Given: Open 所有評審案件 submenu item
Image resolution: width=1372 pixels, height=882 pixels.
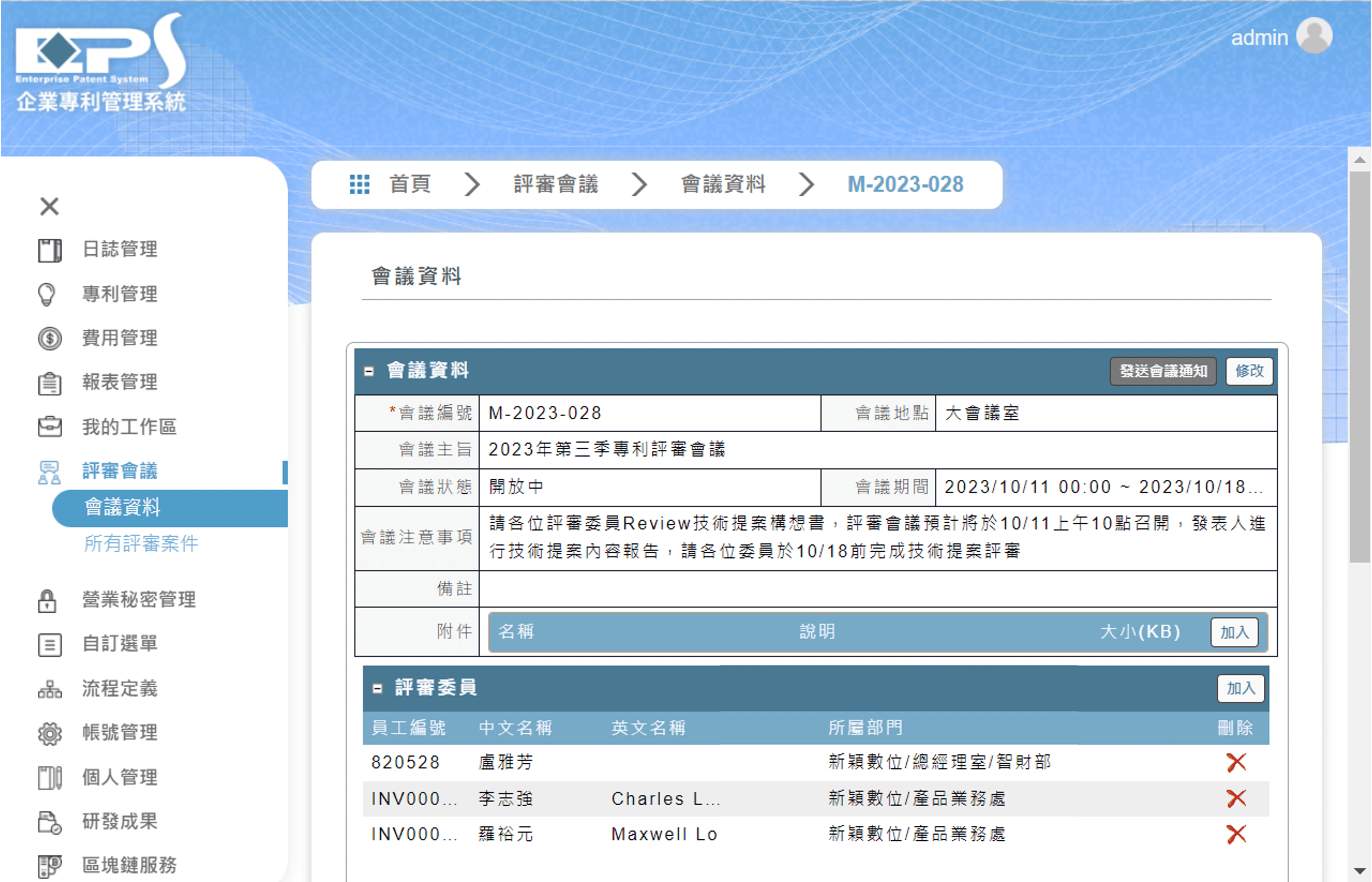Looking at the screenshot, I should pos(141,543).
